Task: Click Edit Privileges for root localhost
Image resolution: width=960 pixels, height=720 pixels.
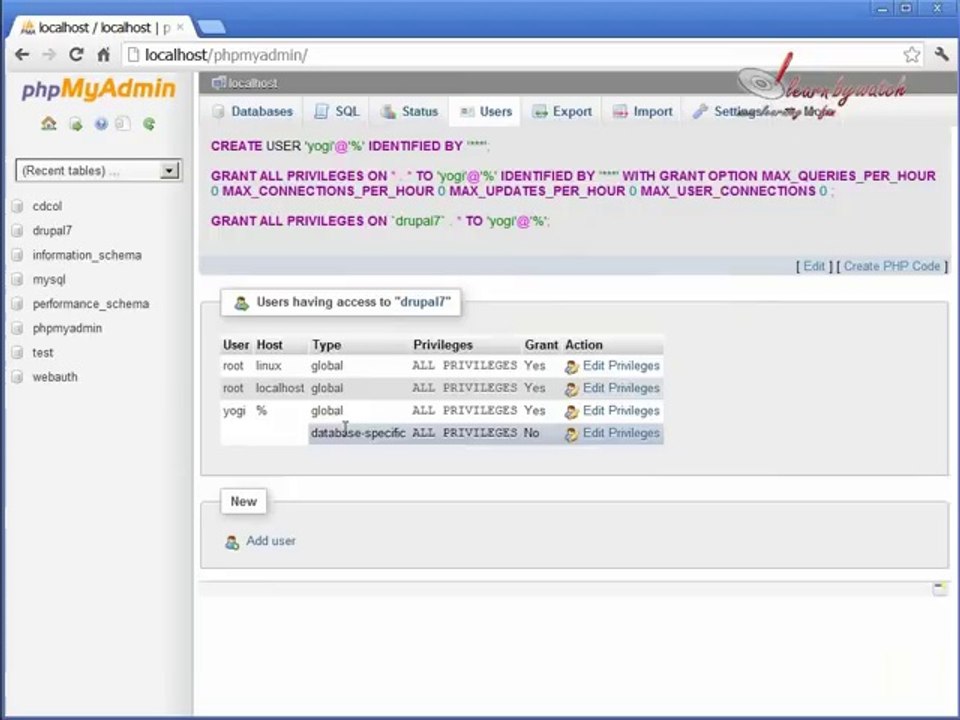Action: (621, 388)
